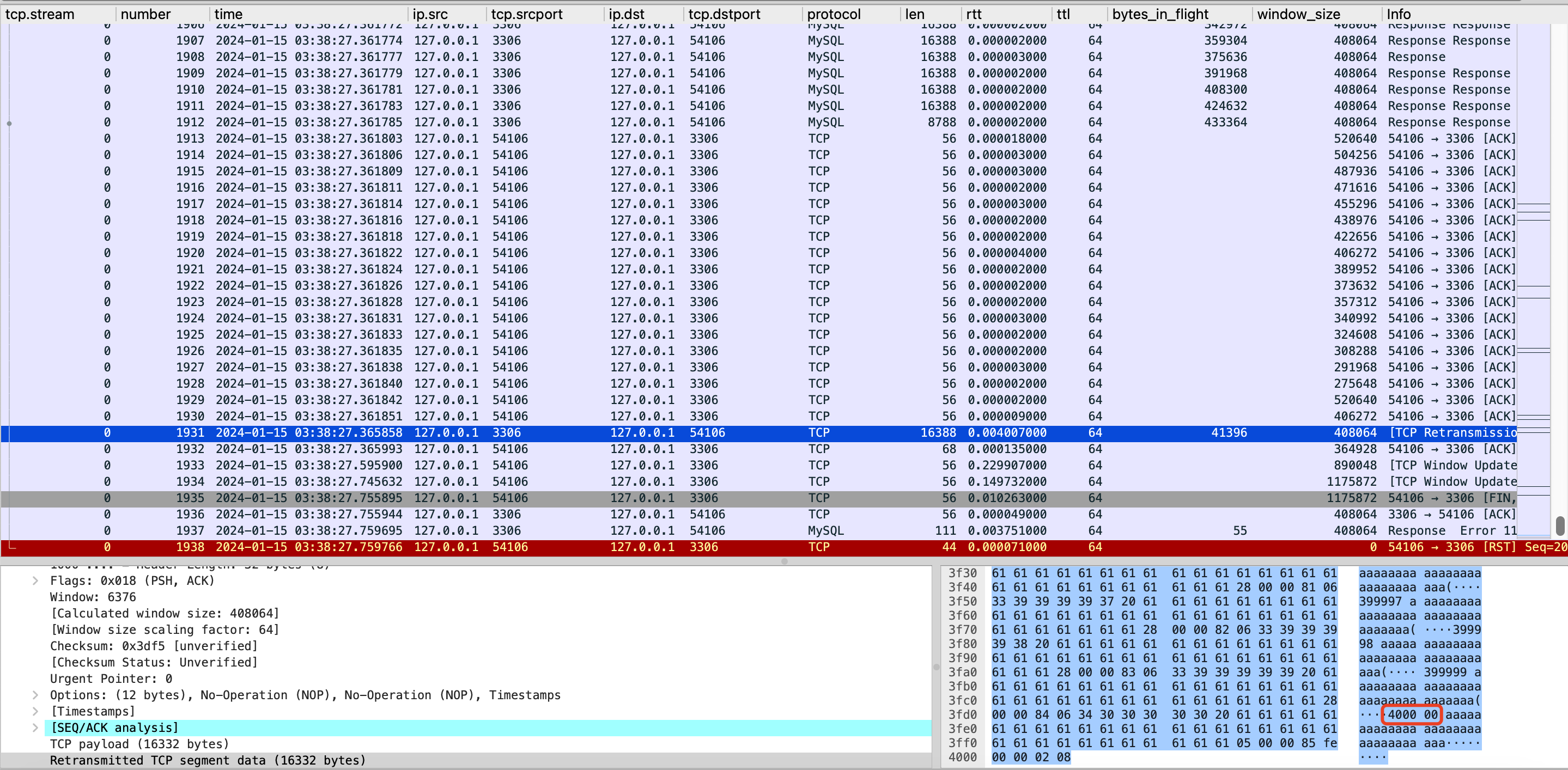
Task: Sort by the tcp.stream column header
Action: tap(40, 14)
